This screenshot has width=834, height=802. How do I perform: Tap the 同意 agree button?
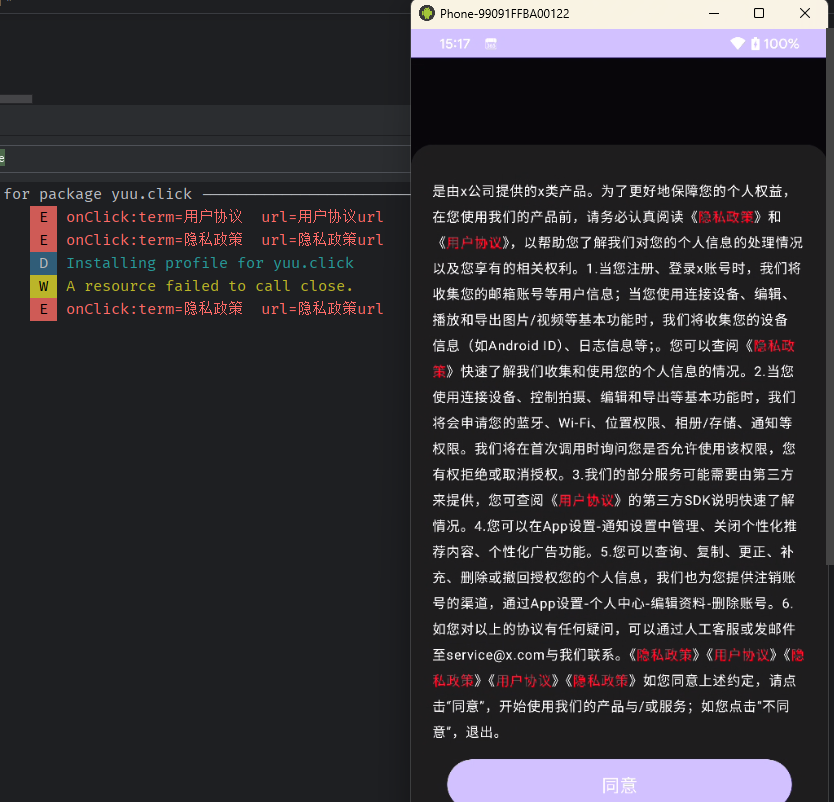(619, 784)
